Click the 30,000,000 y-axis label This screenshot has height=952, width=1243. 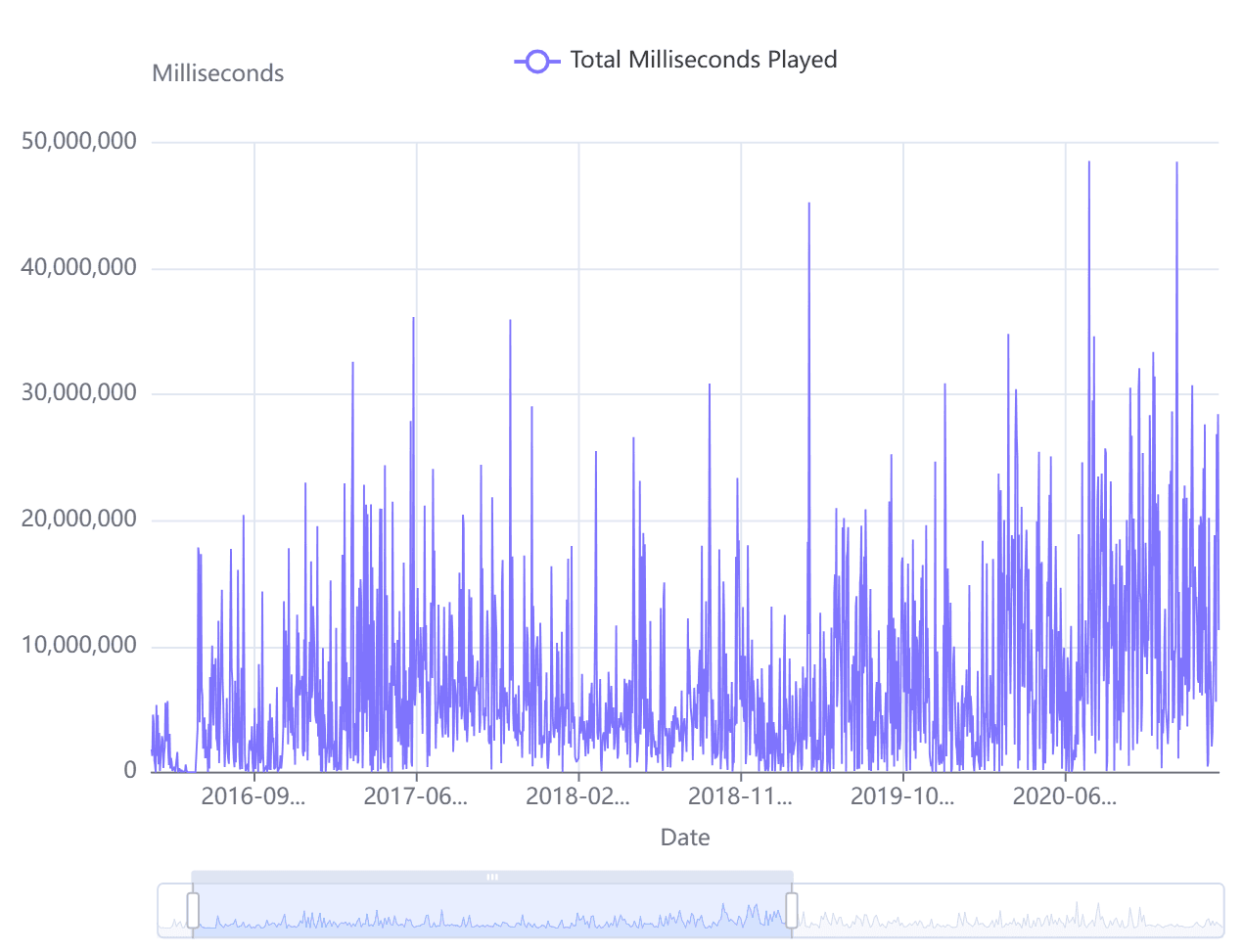pos(79,393)
